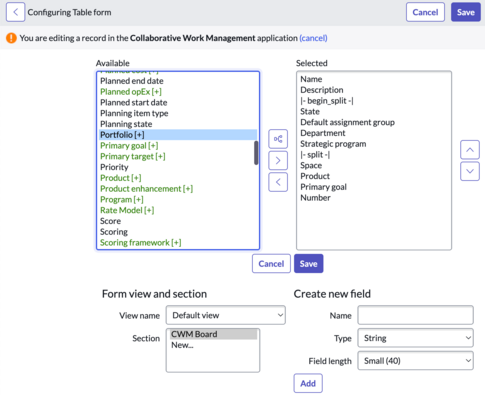Select Space in Selected list
485x397 pixels.
[x=374, y=165]
